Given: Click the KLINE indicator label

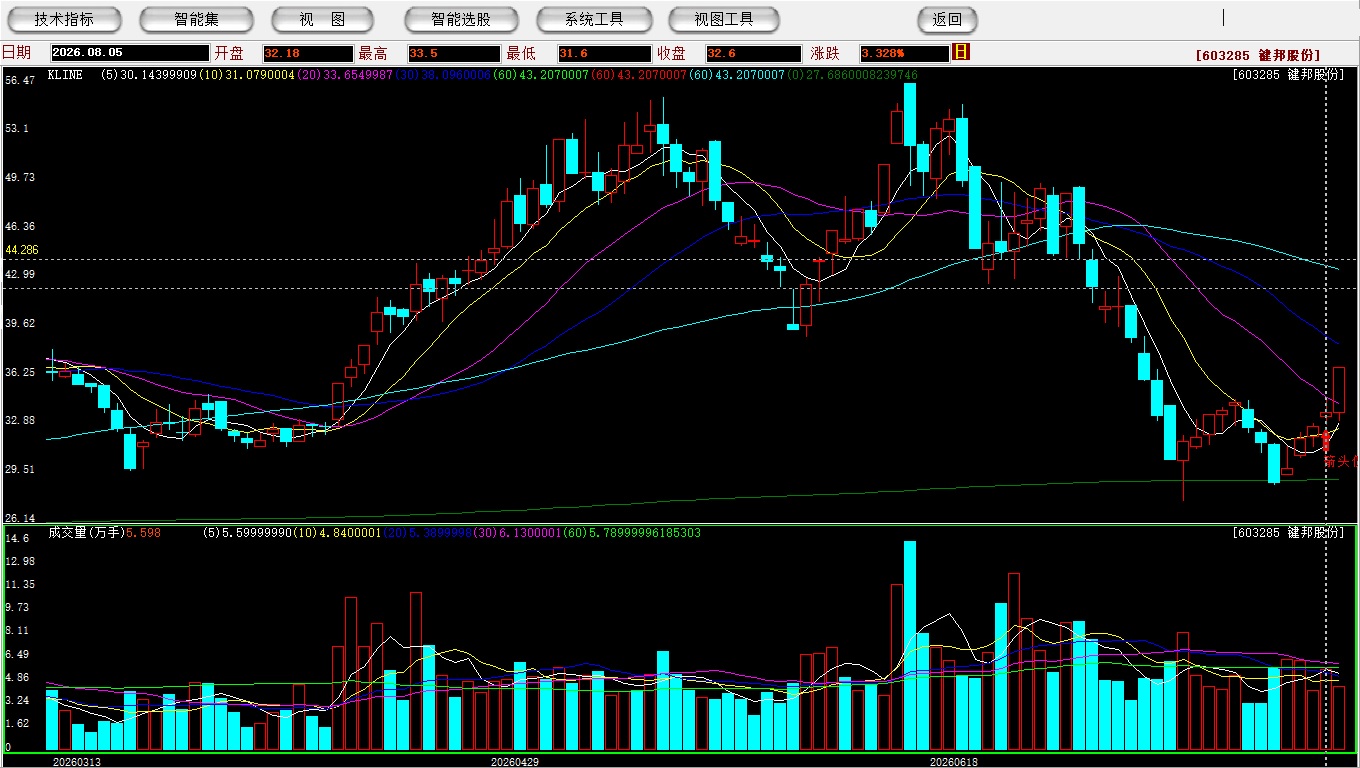Looking at the screenshot, I should [x=65, y=75].
